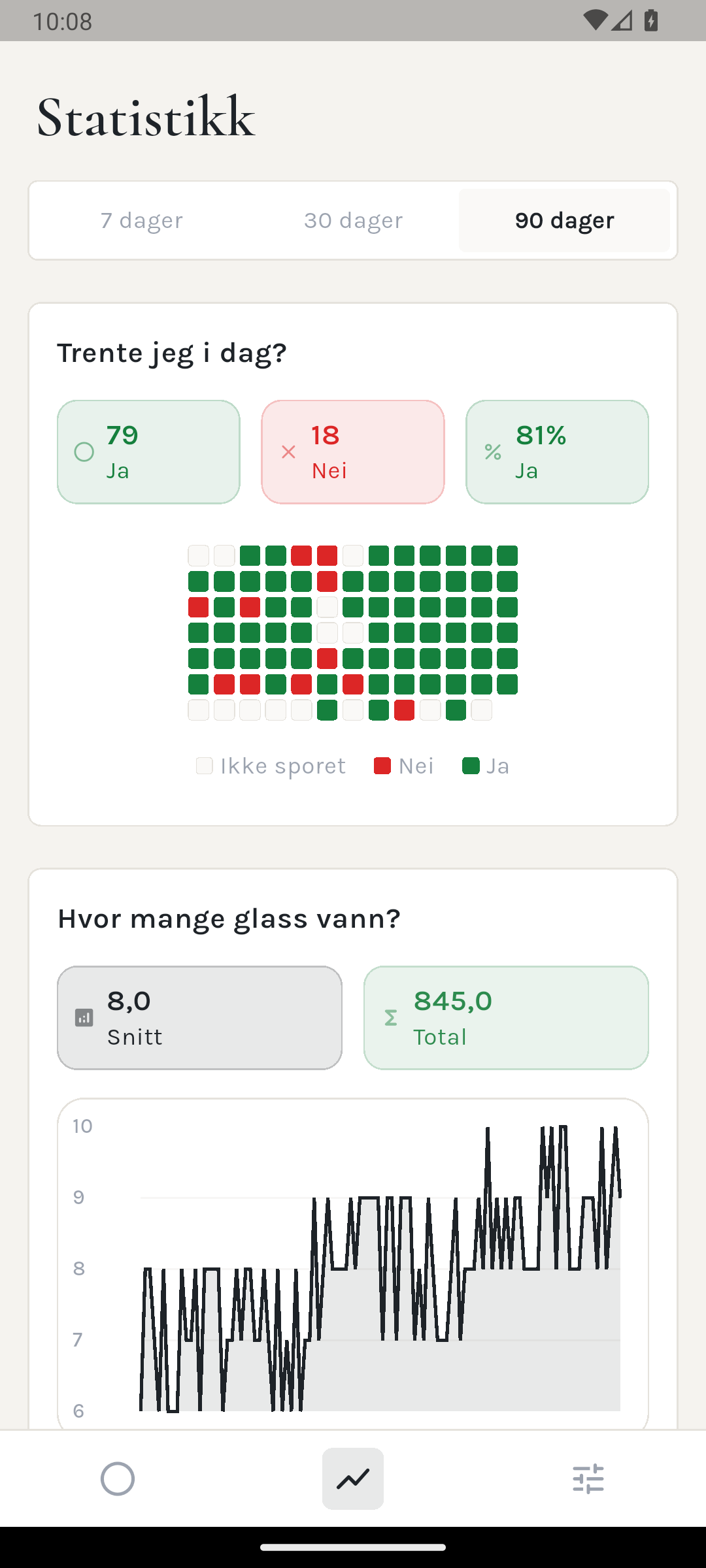Tap the percent icon in 81% Ja card
The image size is (706, 1568).
(x=493, y=452)
